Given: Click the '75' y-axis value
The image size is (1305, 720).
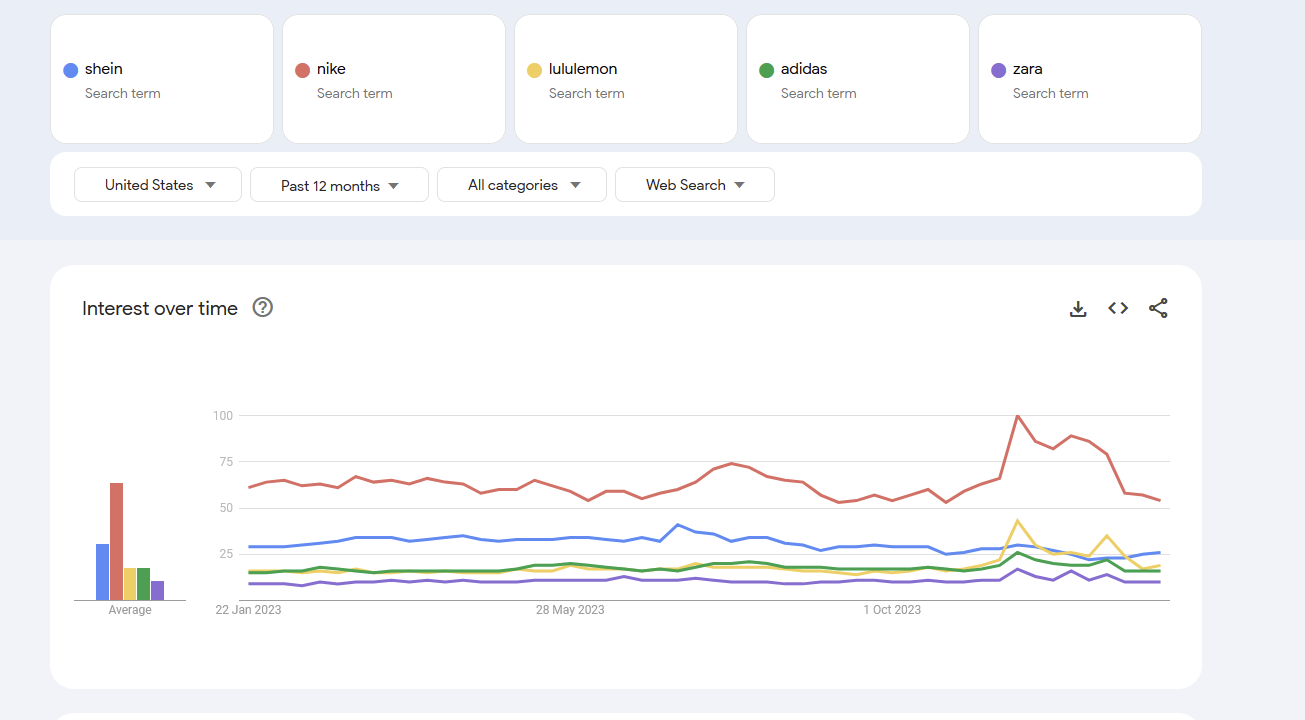Looking at the screenshot, I should click(x=225, y=462).
